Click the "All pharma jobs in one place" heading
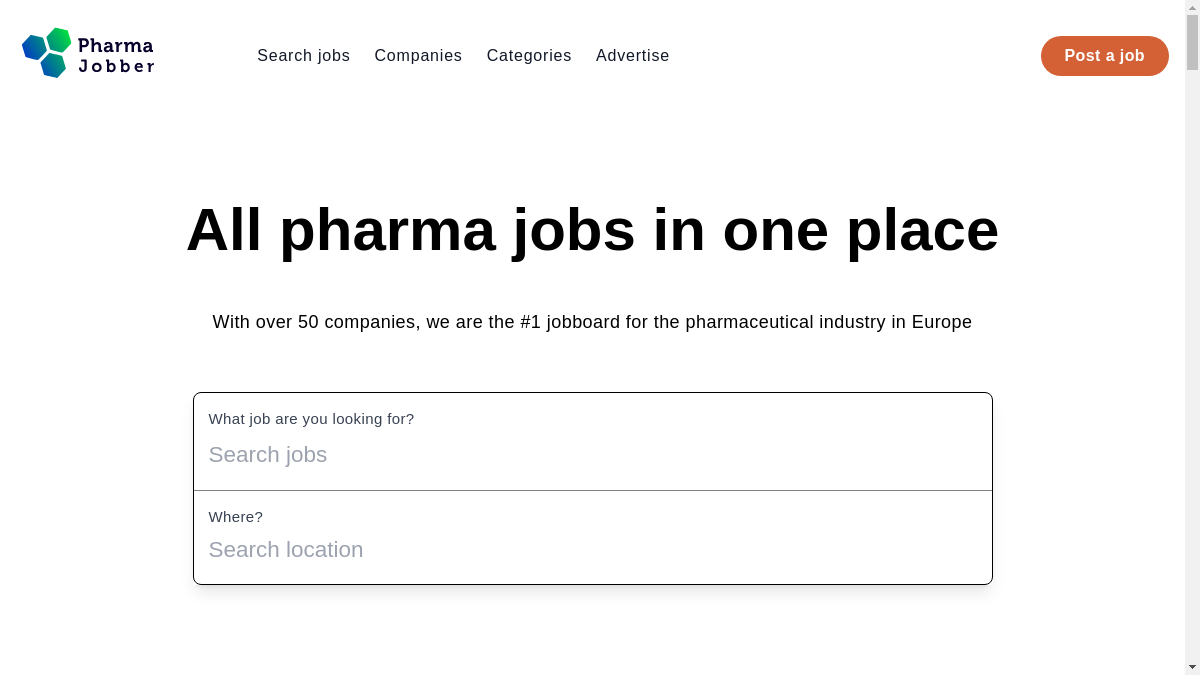The width and height of the screenshot is (1200, 675). [x=592, y=230]
